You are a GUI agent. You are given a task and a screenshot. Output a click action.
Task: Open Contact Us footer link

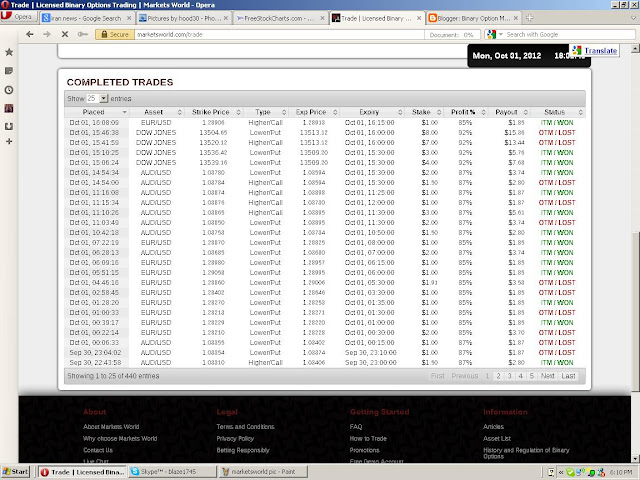click(x=98, y=450)
